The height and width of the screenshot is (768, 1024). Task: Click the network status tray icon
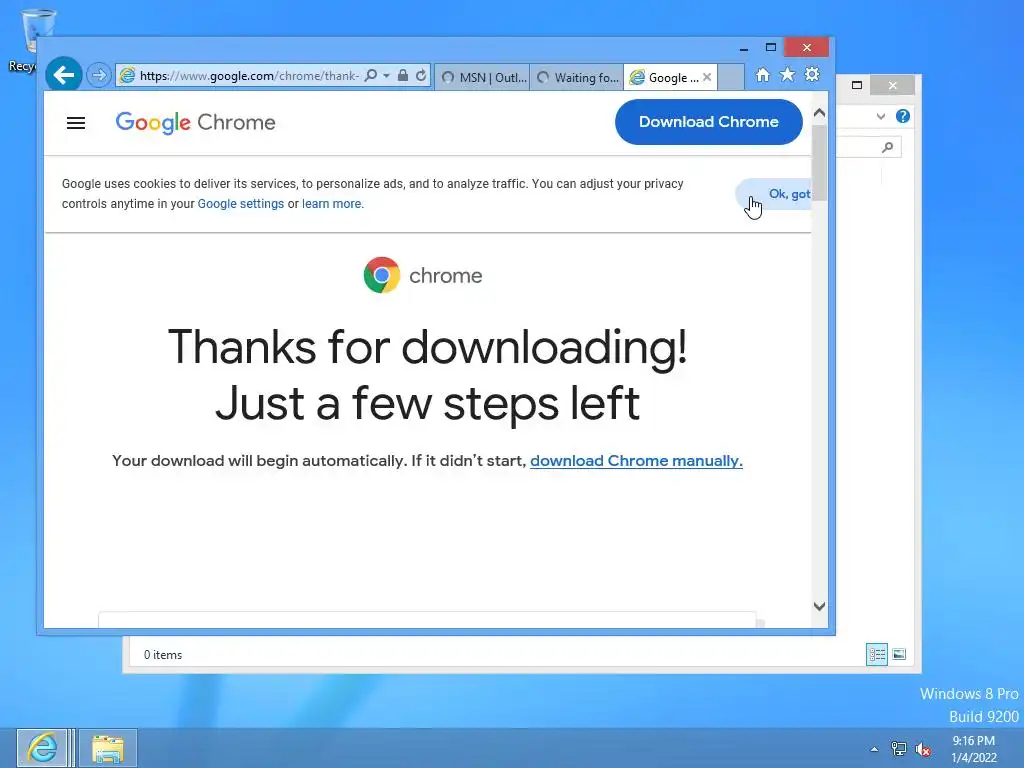(x=899, y=749)
